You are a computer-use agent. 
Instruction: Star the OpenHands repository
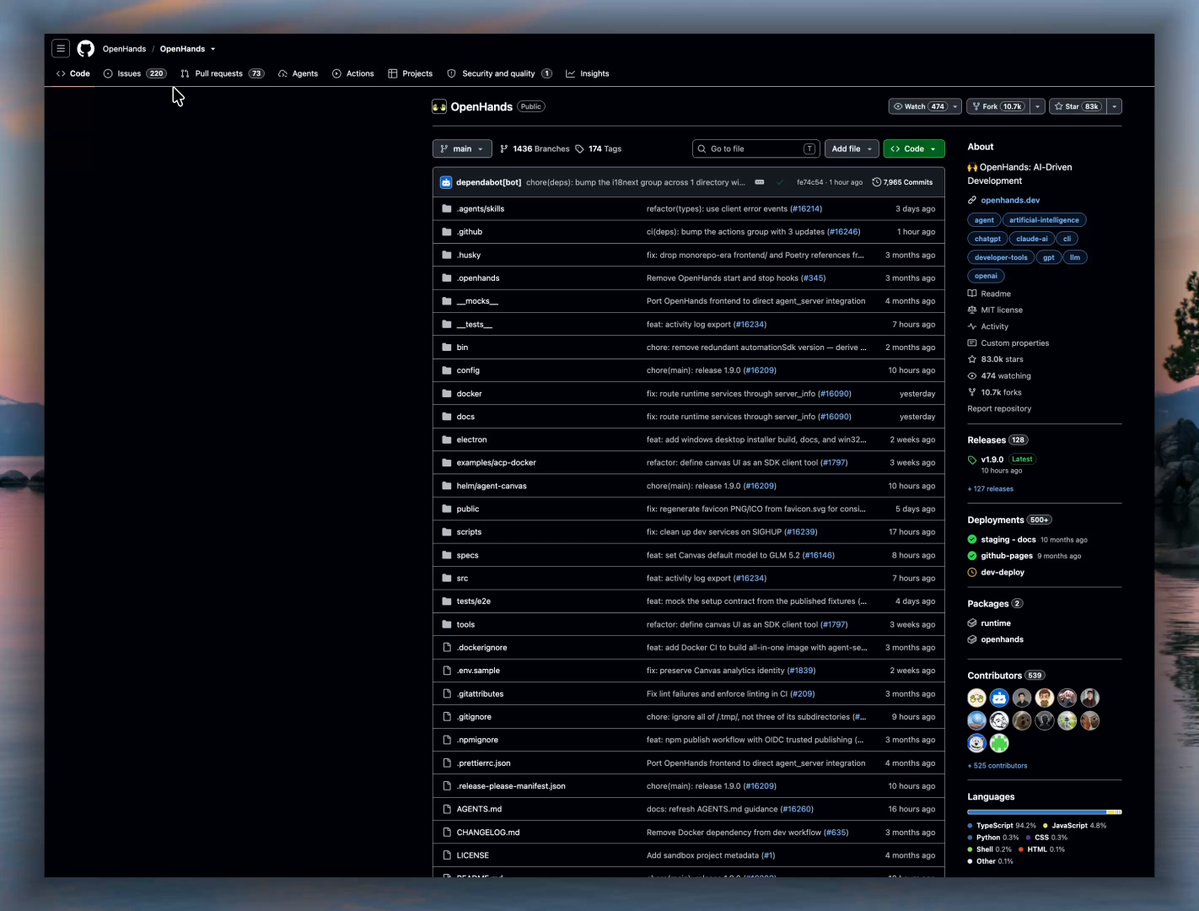[x=1077, y=106]
